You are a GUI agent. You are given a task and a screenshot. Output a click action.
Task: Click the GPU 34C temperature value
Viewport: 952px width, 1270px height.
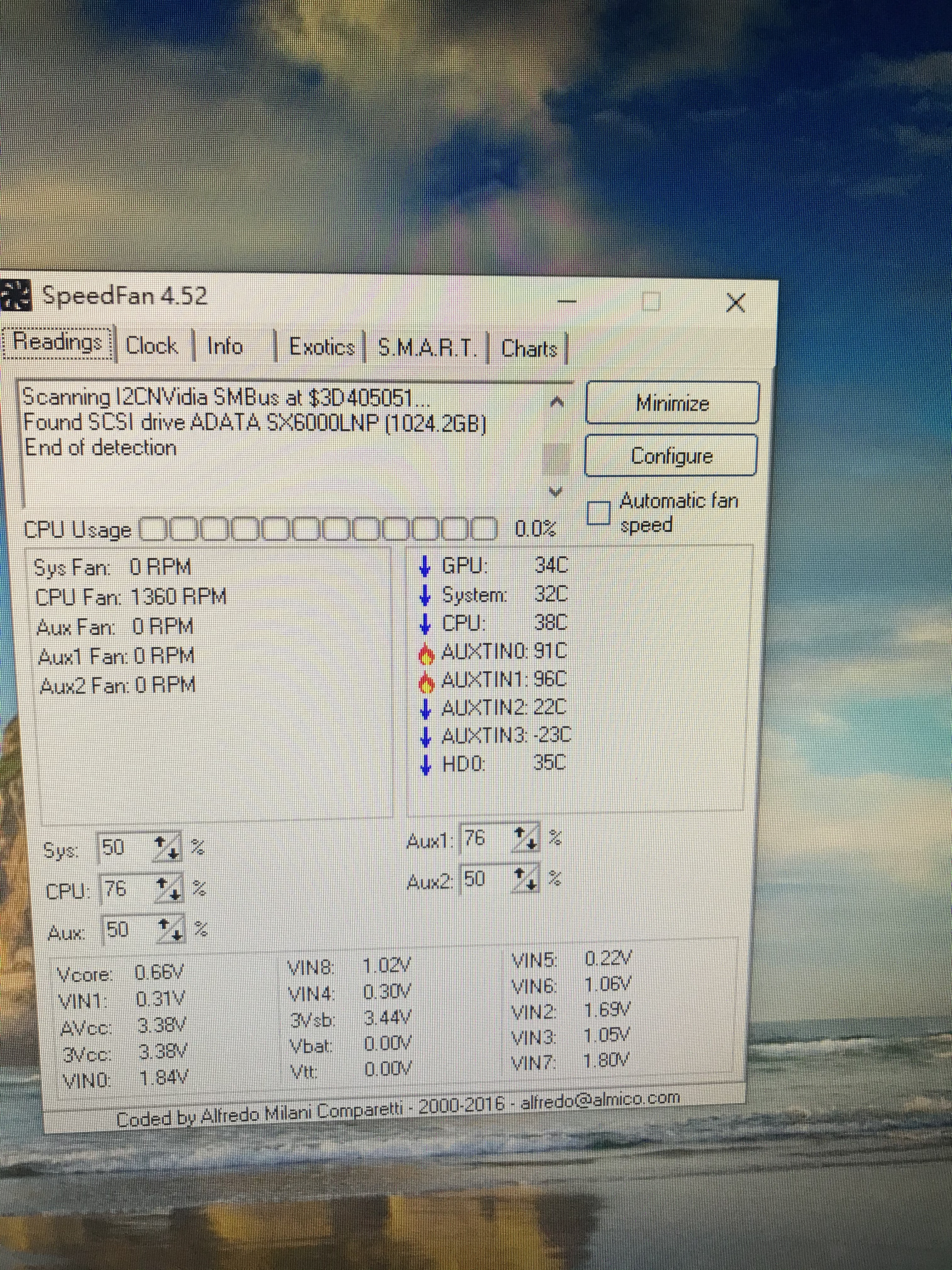(551, 565)
